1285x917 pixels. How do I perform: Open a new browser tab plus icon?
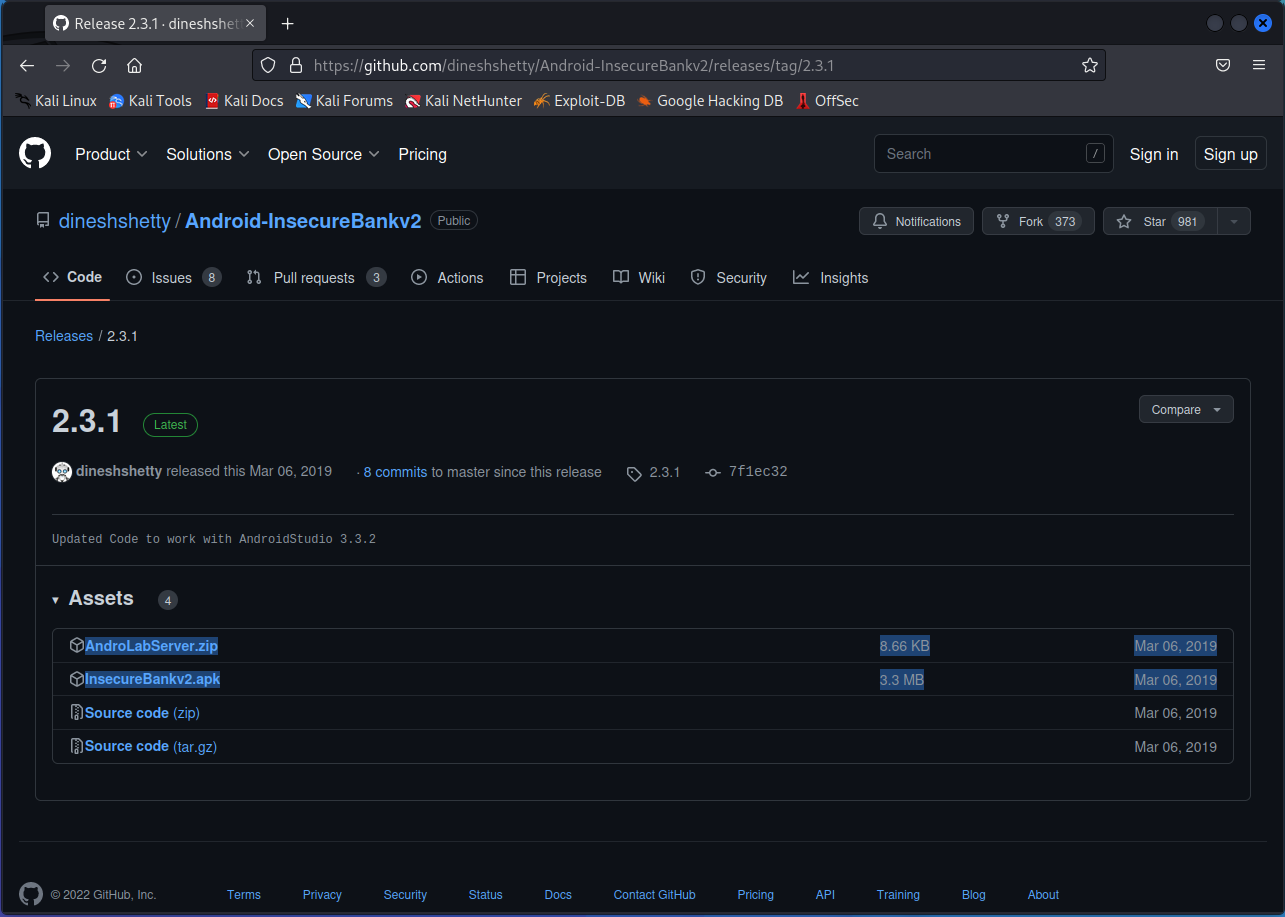tap(288, 23)
